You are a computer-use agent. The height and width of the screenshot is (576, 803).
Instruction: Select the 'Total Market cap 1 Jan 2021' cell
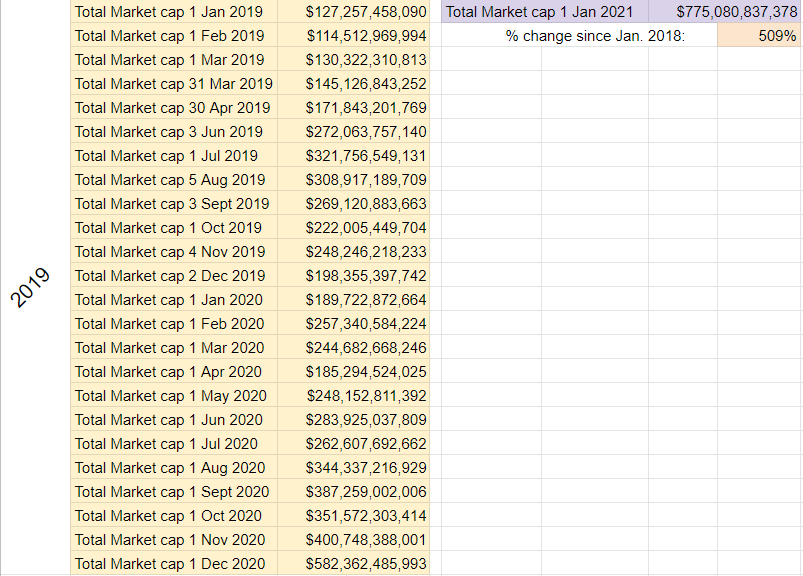click(x=545, y=11)
